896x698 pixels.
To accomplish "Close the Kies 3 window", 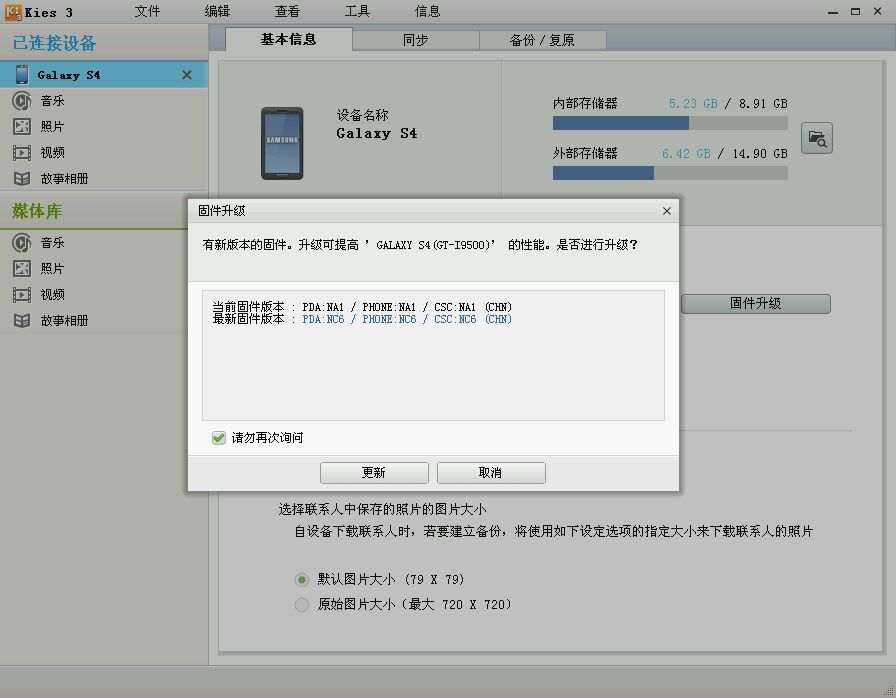I will [x=877, y=11].
